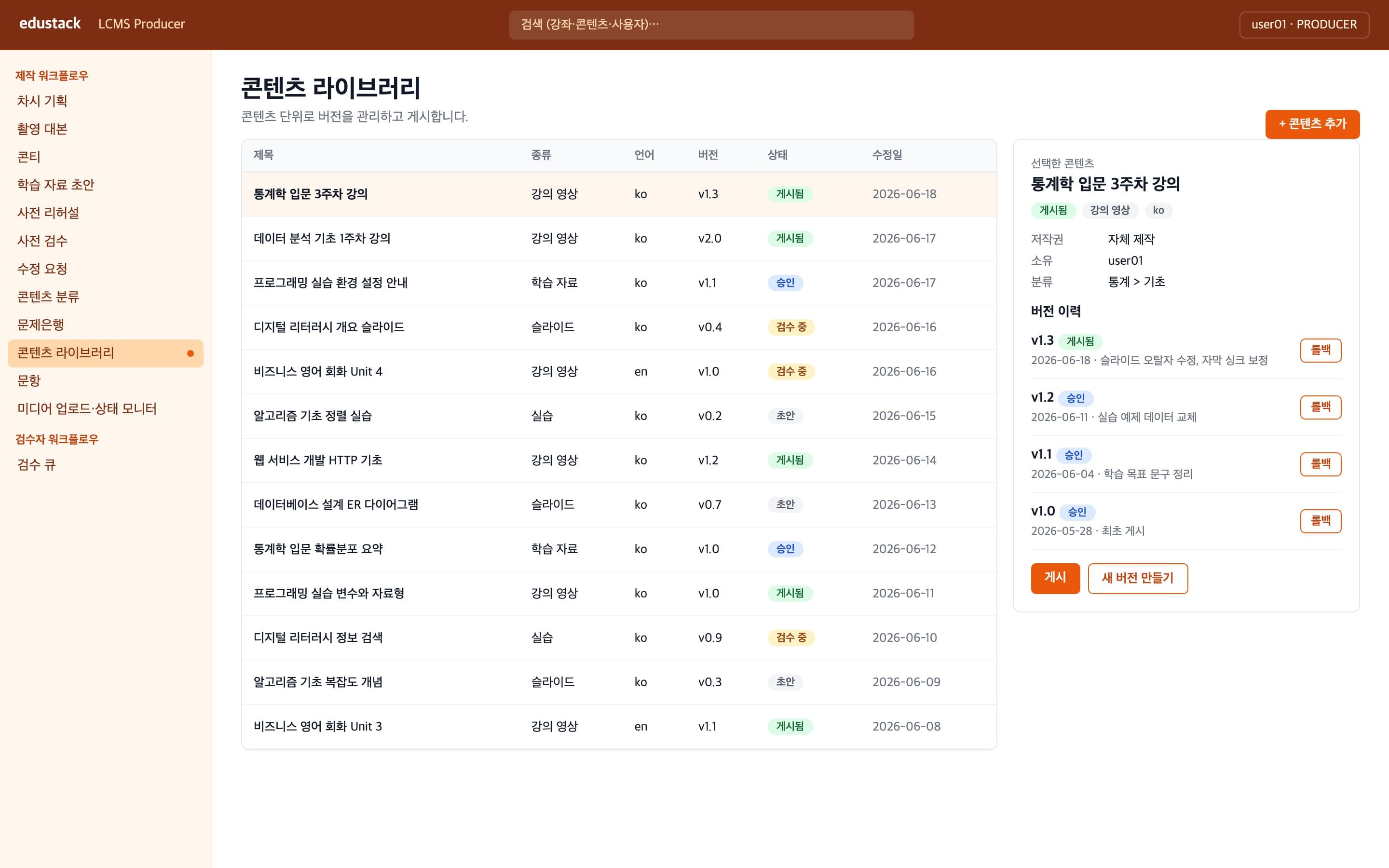Click the 버전 이력 heading
This screenshot has width=1389, height=868.
[1056, 311]
